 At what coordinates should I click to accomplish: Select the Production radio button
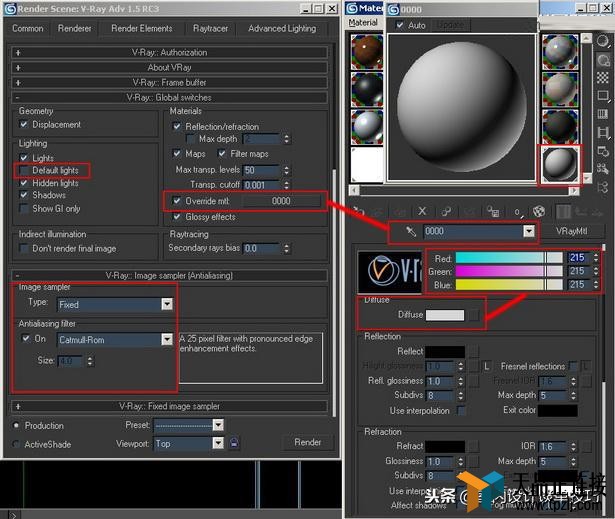click(x=16, y=425)
